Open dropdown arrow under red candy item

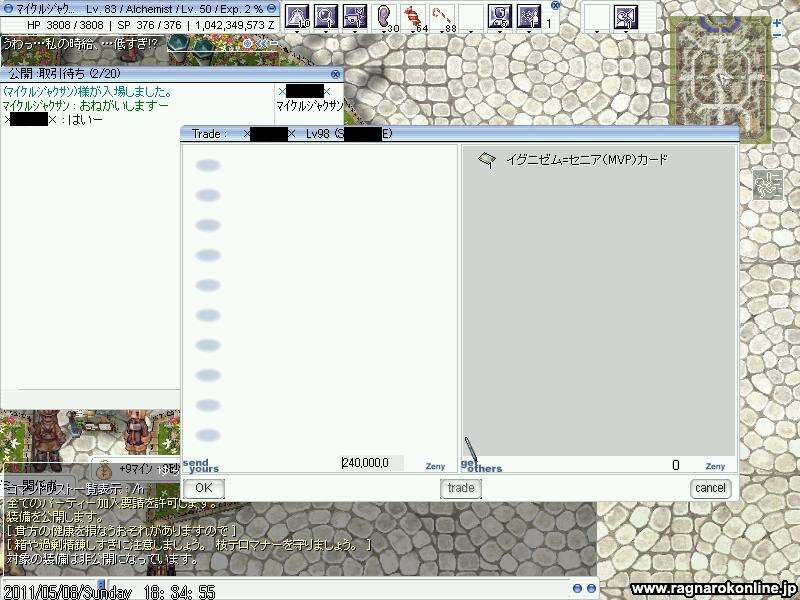(413, 32)
